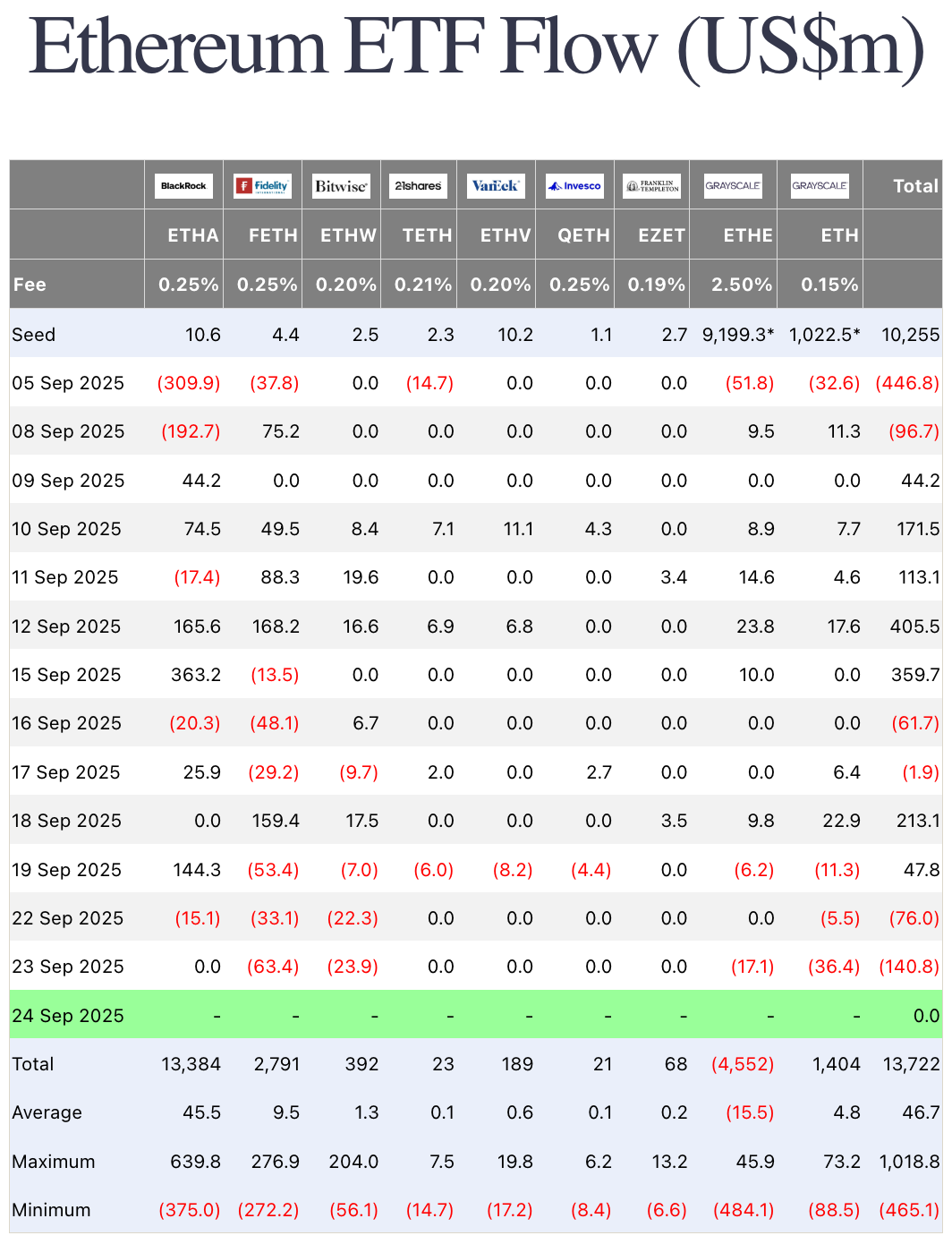Click the 0.15% fee for ETH
The image size is (952, 1244).
point(829,285)
